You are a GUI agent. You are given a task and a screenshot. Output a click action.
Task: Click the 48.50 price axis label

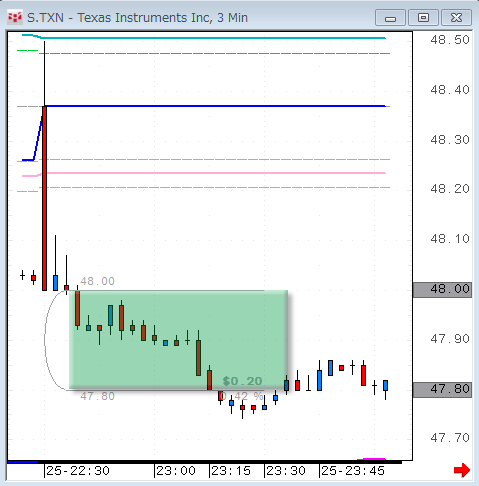coord(450,40)
